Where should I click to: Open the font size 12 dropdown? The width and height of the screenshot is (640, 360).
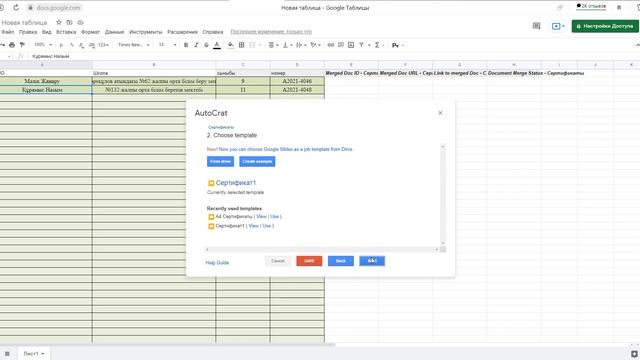click(x=167, y=45)
